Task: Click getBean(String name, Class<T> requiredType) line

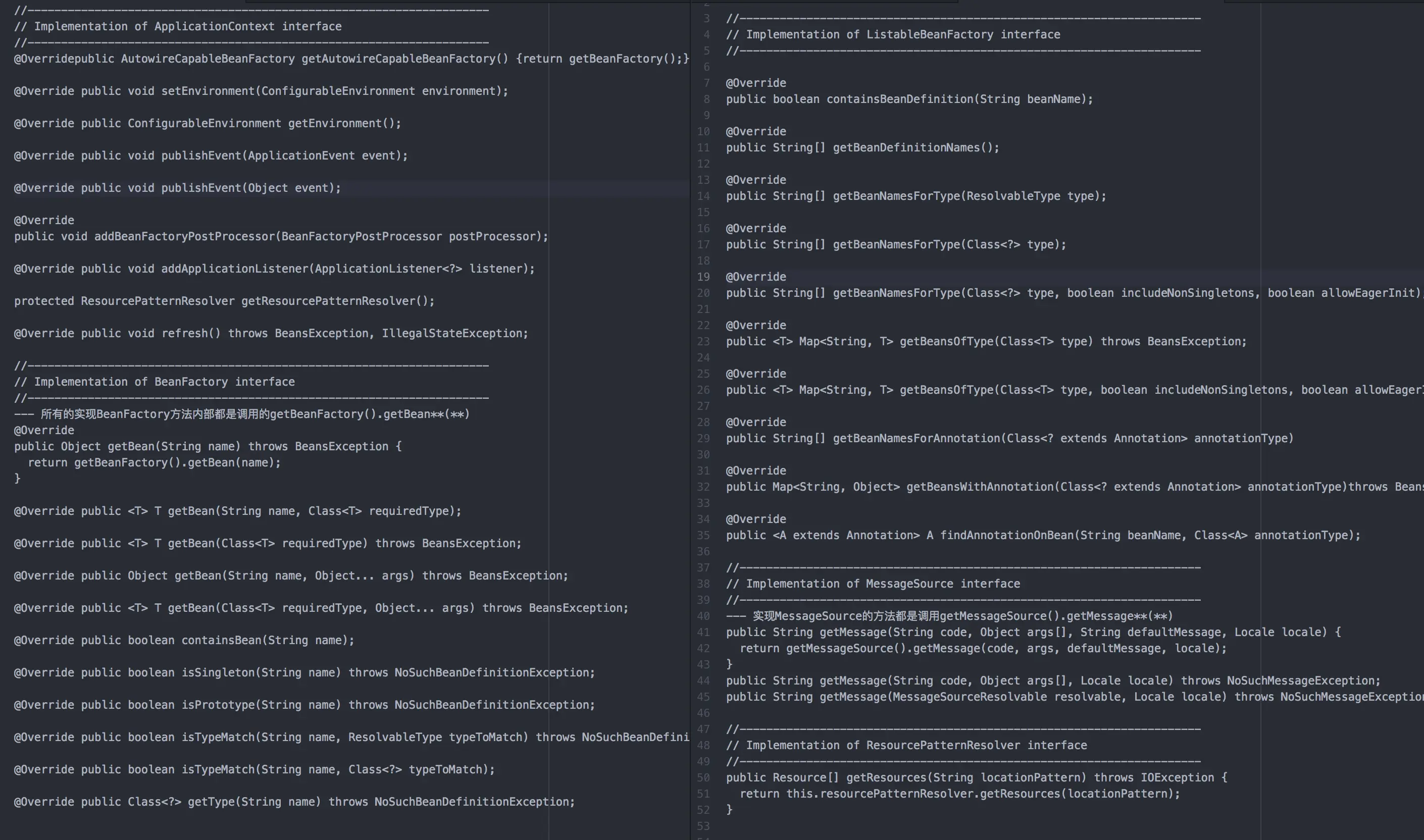Action: pos(238,510)
